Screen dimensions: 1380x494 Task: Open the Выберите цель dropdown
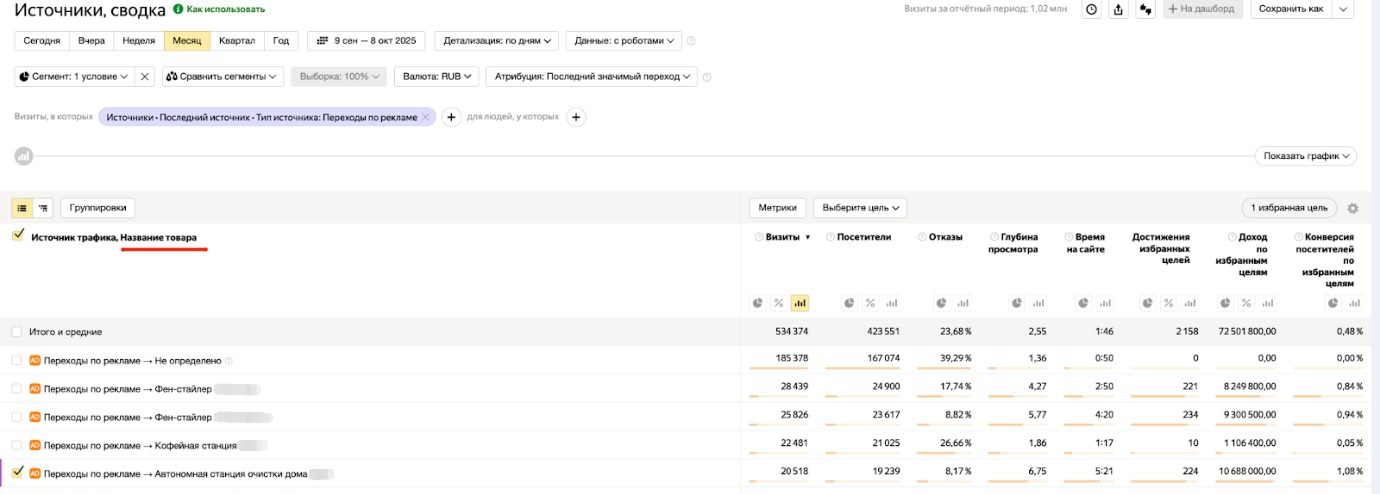click(859, 208)
